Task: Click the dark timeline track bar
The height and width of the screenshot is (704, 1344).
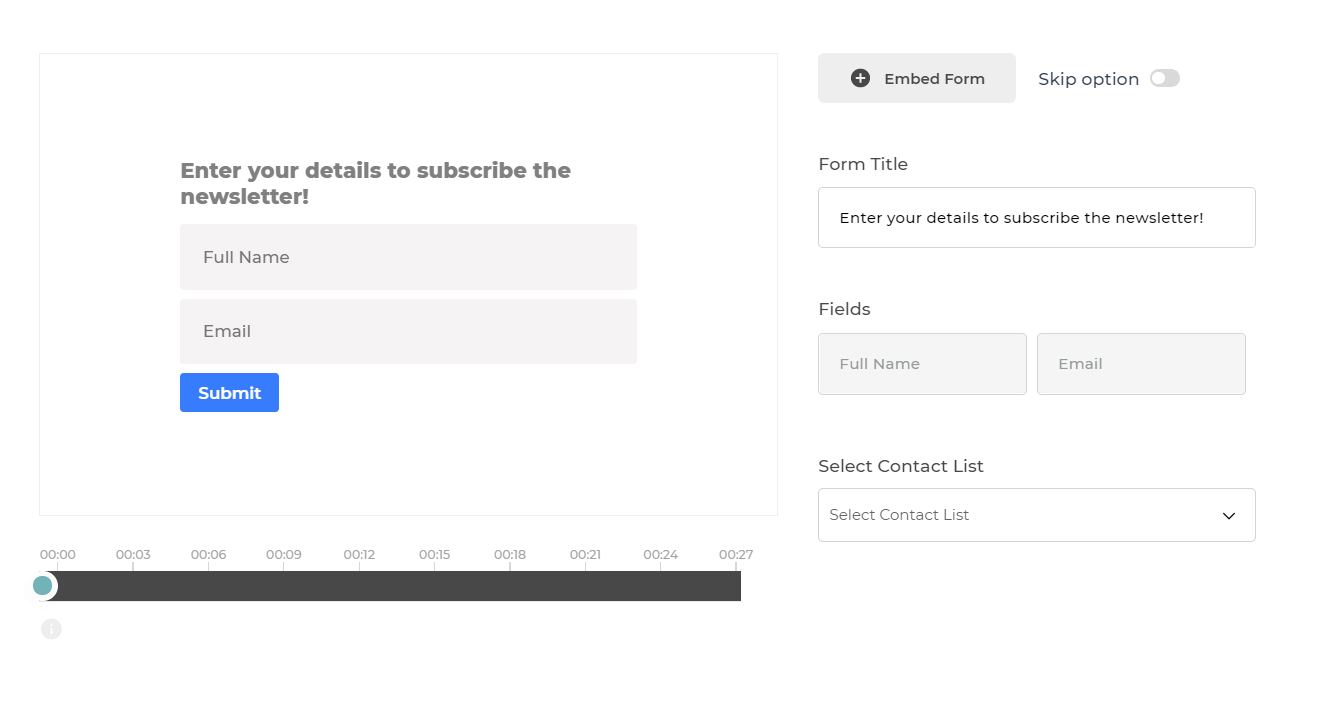Action: coord(400,586)
